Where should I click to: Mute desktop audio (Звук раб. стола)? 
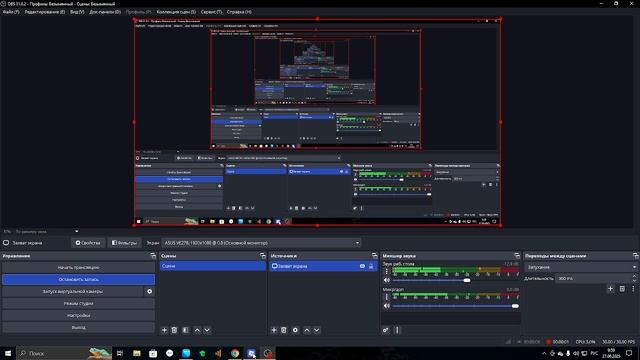[387, 280]
